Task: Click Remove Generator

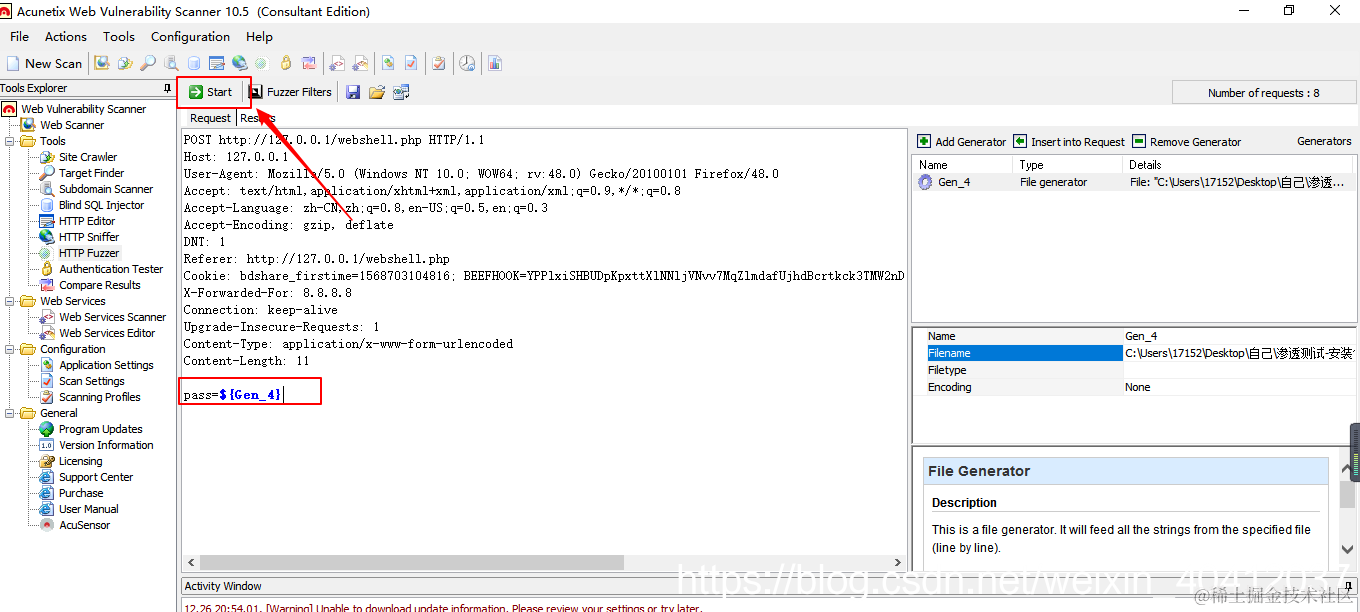Action: pos(1187,142)
